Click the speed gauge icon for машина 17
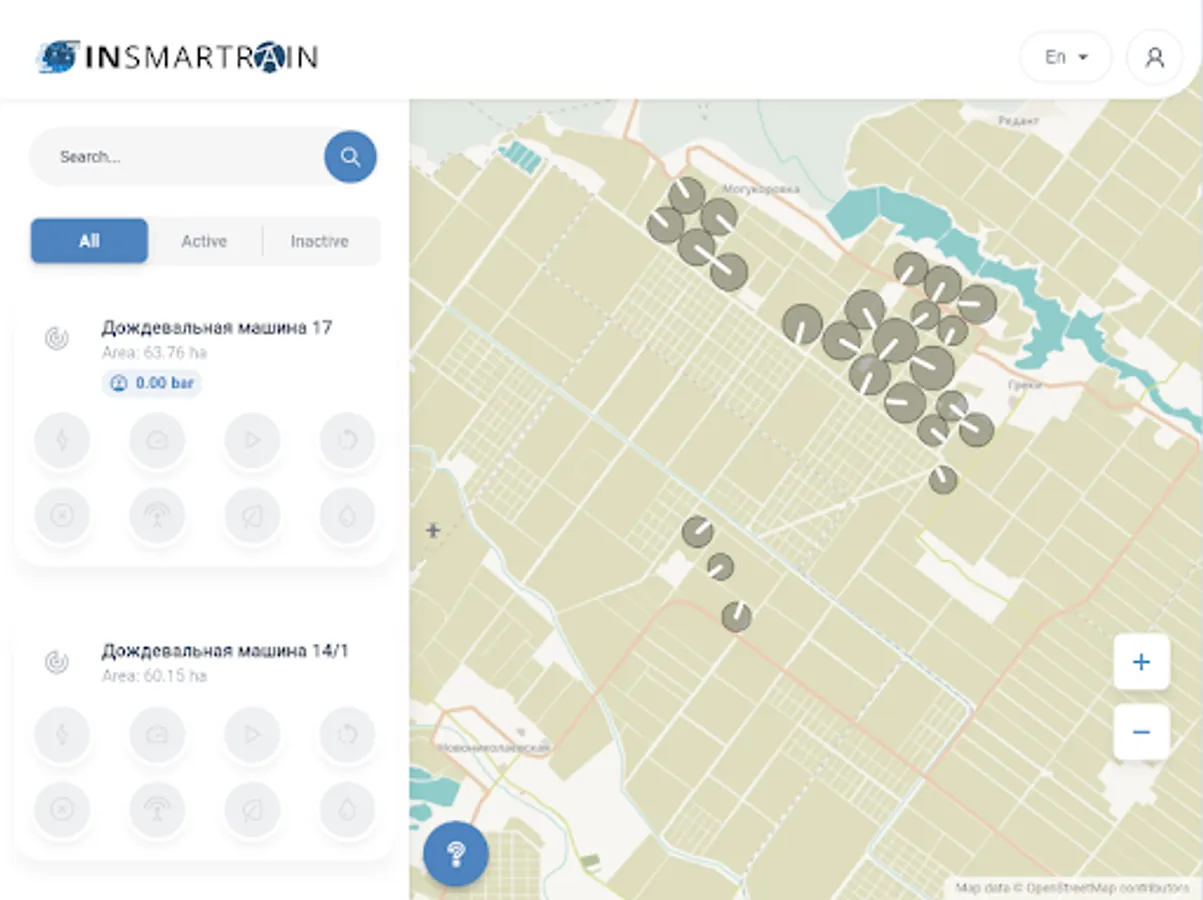 pyautogui.click(x=157, y=440)
